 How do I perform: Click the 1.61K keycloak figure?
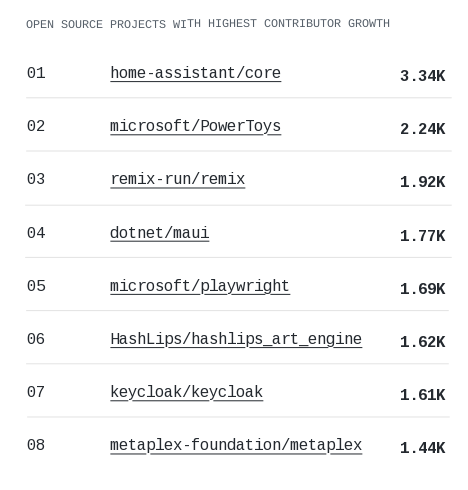[x=423, y=395]
